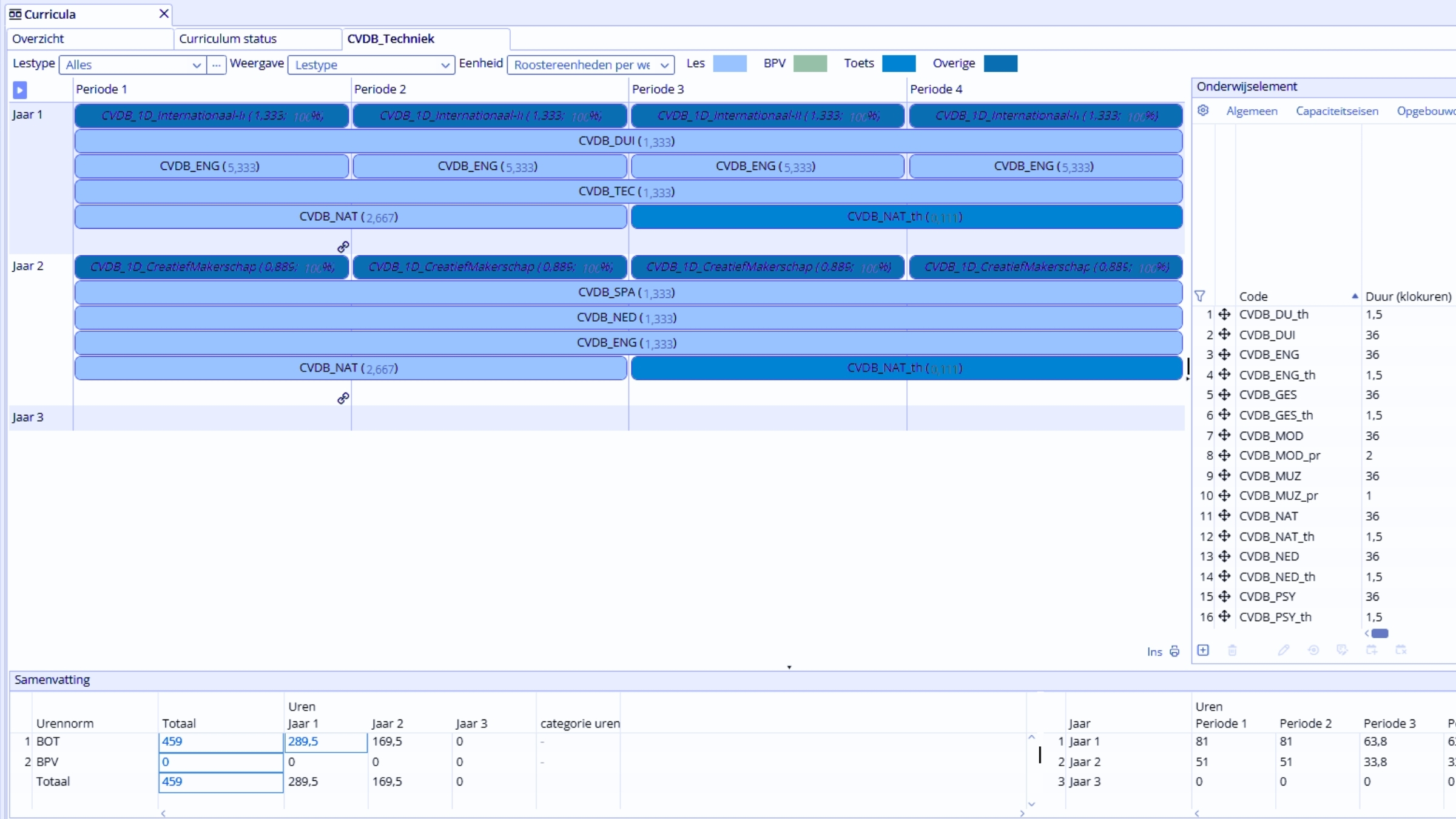Click the BOT Totaal field 459

click(x=221, y=741)
